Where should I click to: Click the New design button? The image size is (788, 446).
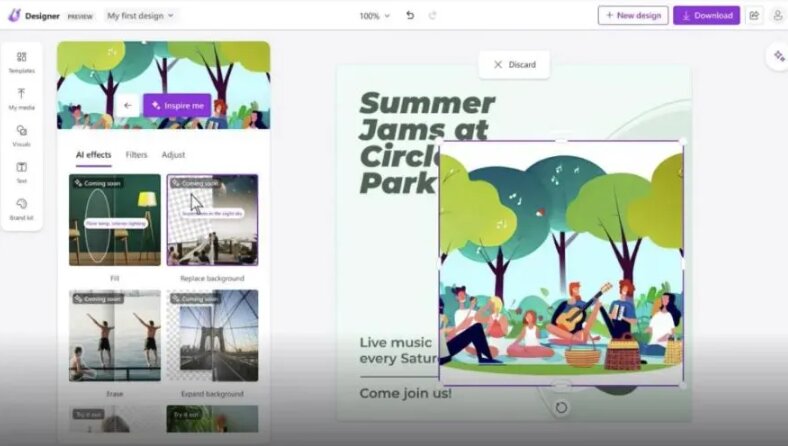633,16
